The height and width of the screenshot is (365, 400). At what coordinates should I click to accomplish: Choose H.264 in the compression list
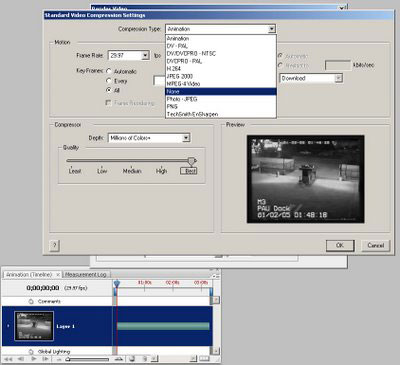(x=221, y=69)
